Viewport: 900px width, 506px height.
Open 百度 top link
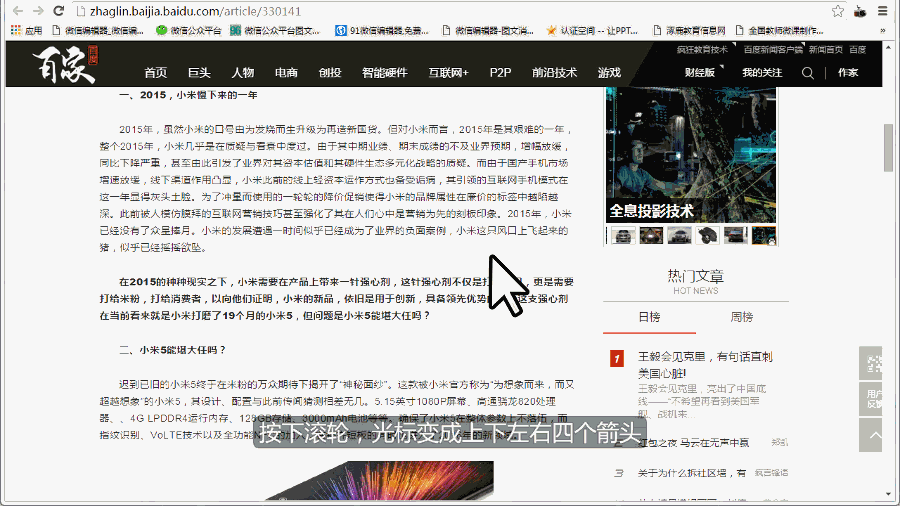tap(858, 50)
